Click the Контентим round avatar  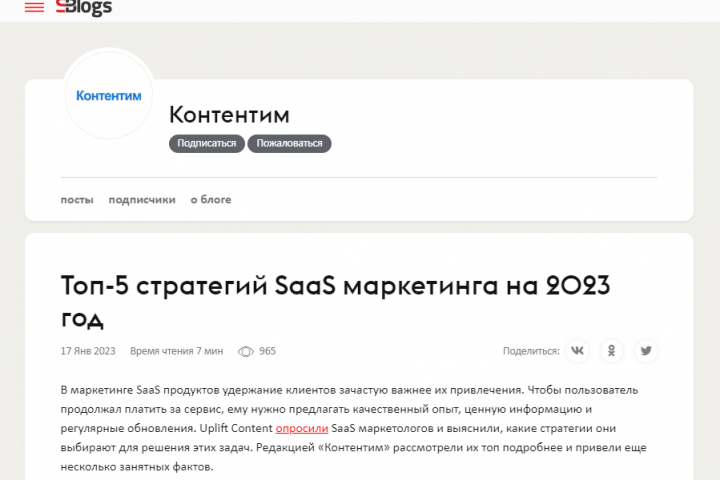tap(109, 95)
